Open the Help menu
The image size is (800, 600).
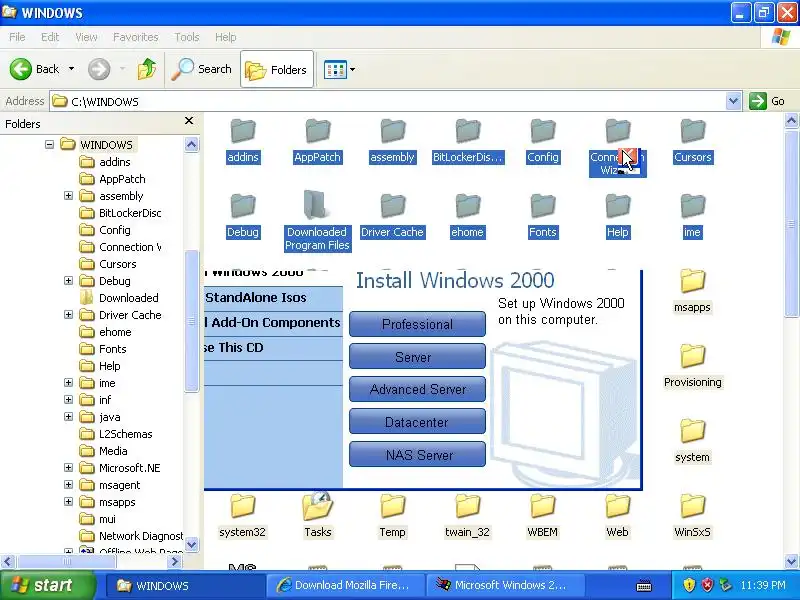click(x=226, y=37)
